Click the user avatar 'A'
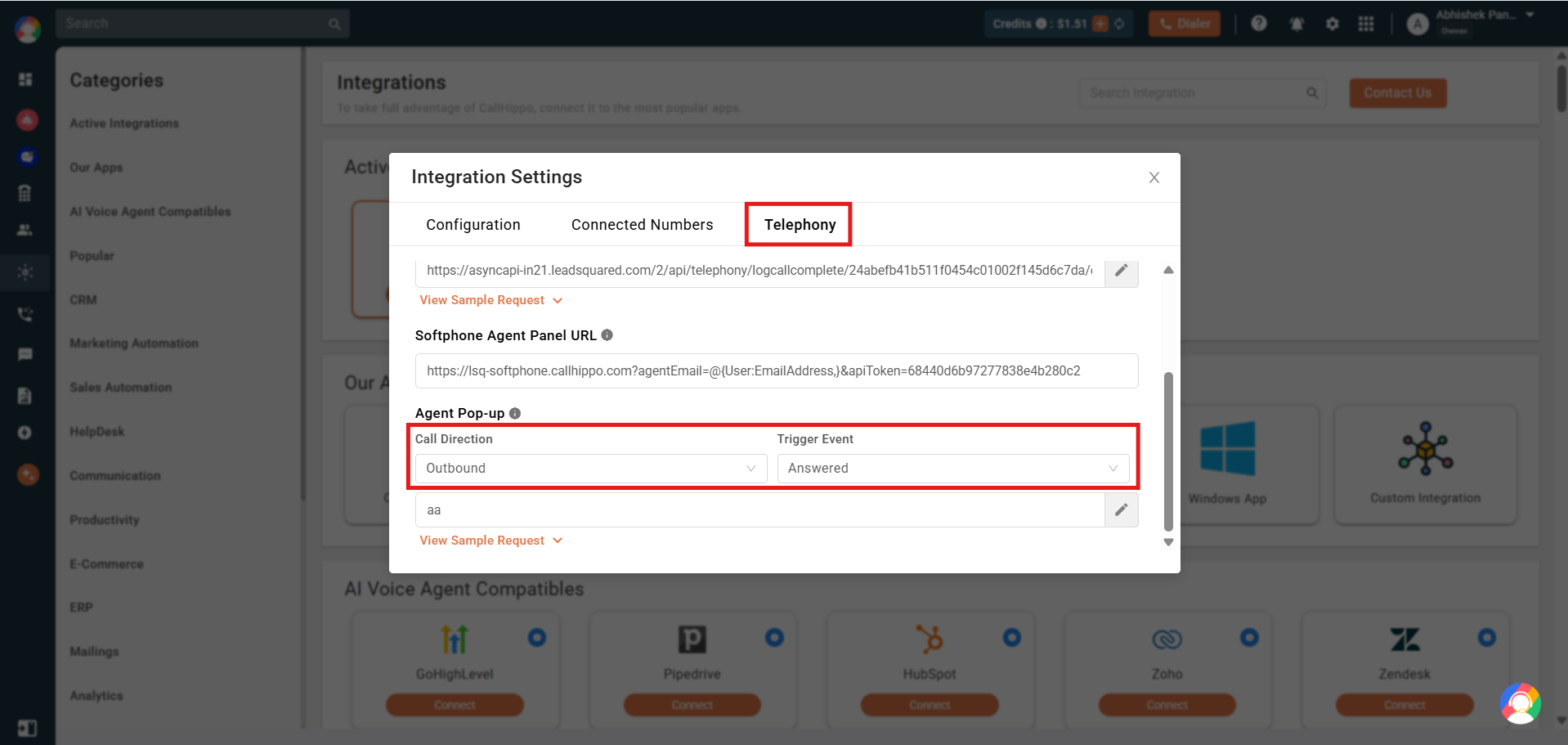 [1418, 24]
